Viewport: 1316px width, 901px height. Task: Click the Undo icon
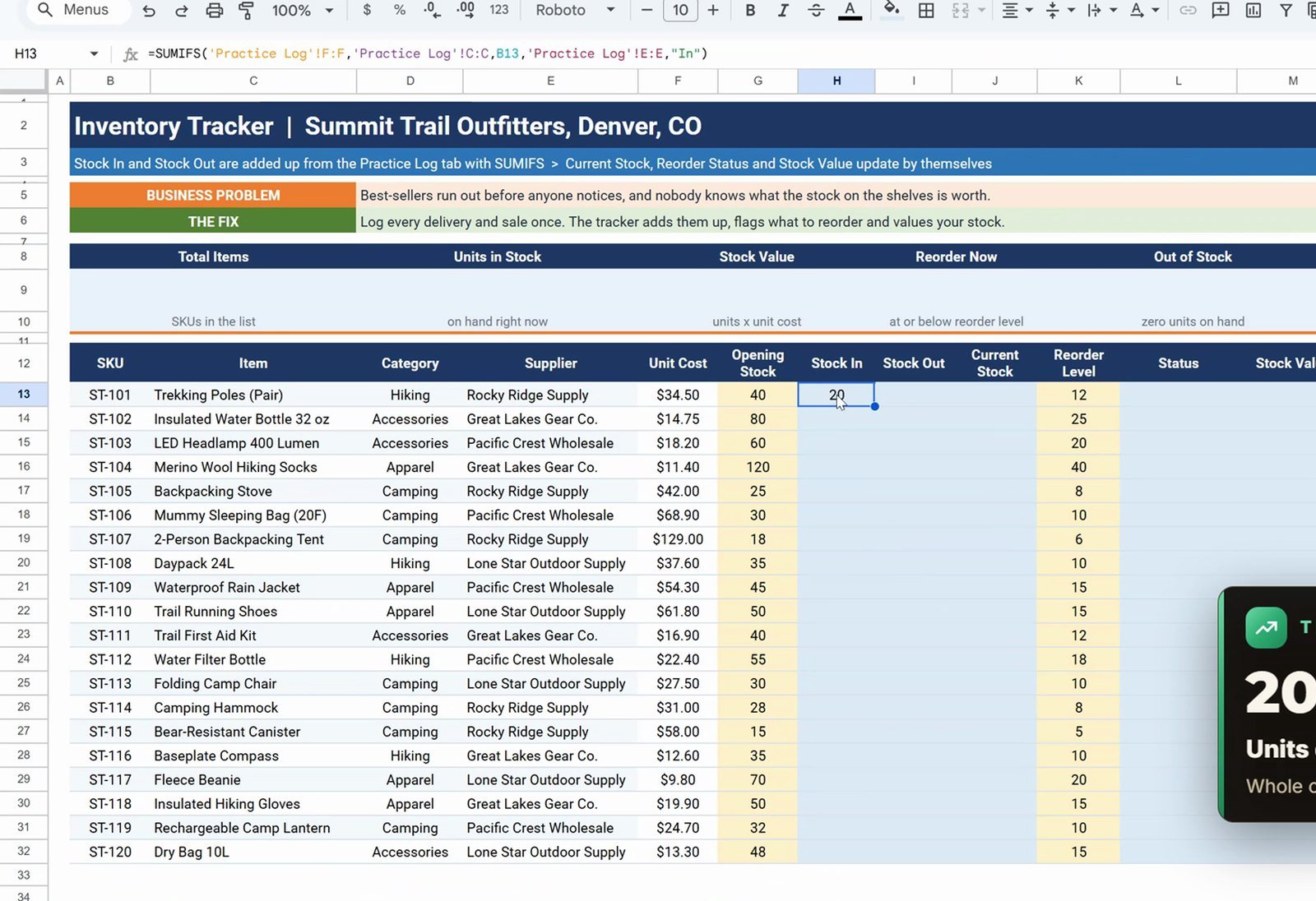[149, 10]
